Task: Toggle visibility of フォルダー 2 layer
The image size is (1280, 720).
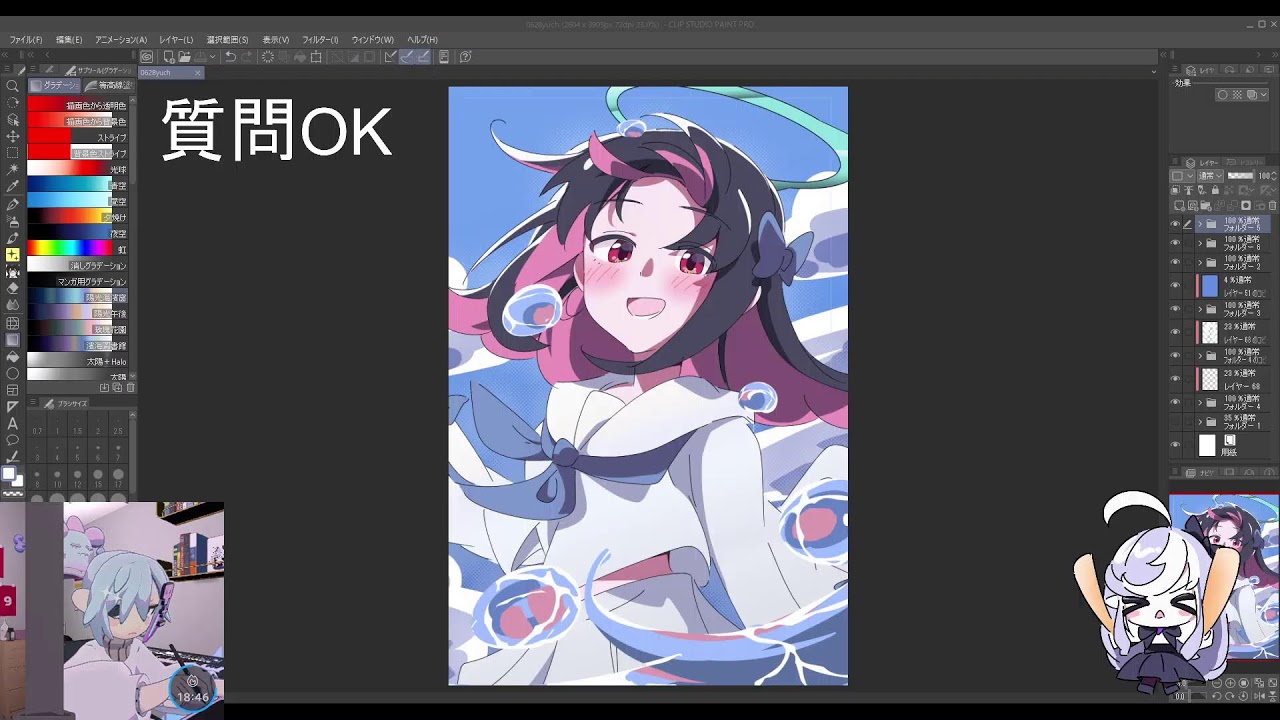Action: coord(1175,262)
